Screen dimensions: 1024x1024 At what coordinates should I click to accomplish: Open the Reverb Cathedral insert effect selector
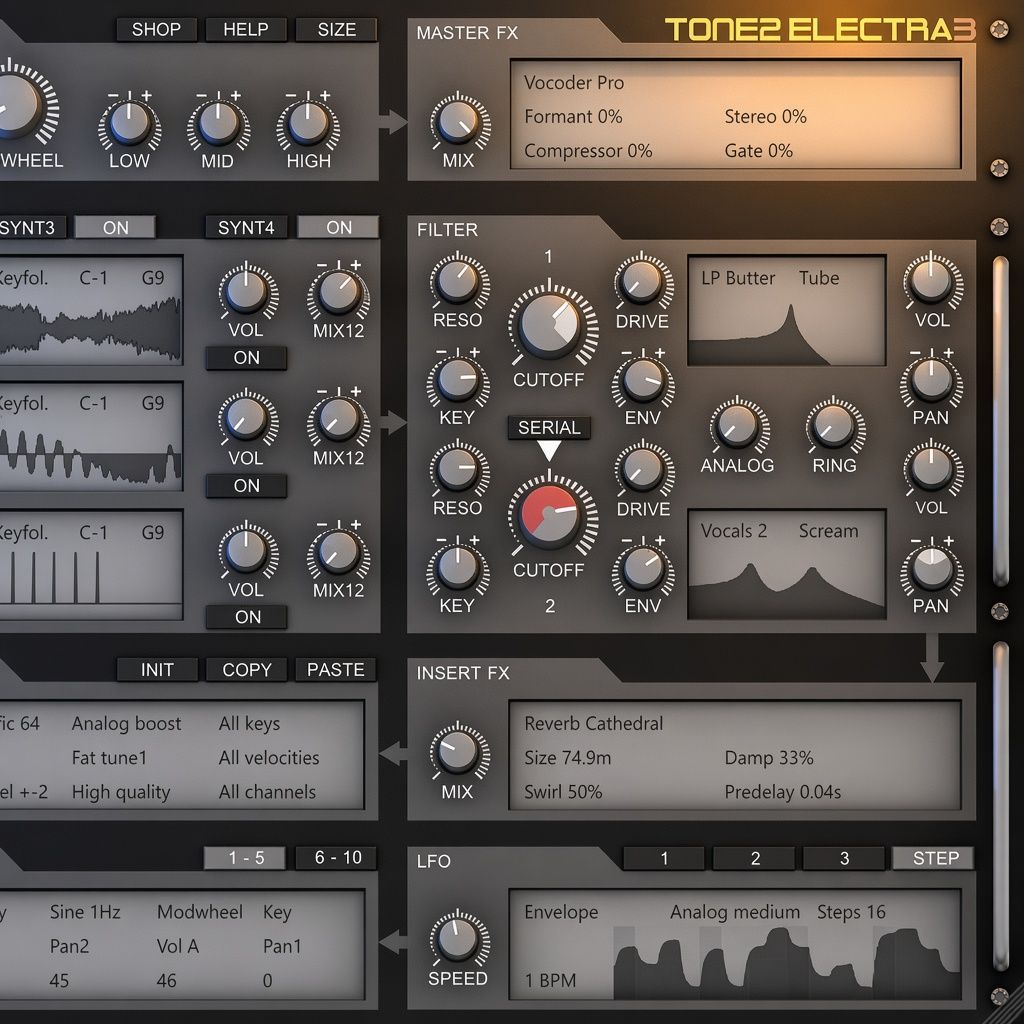[593, 724]
